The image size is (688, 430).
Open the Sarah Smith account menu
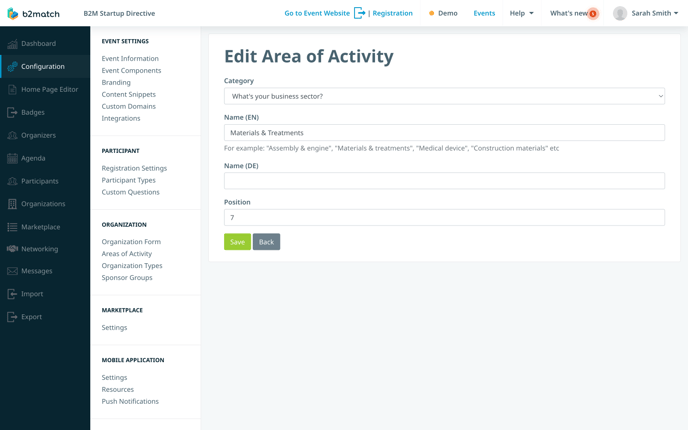pos(655,13)
